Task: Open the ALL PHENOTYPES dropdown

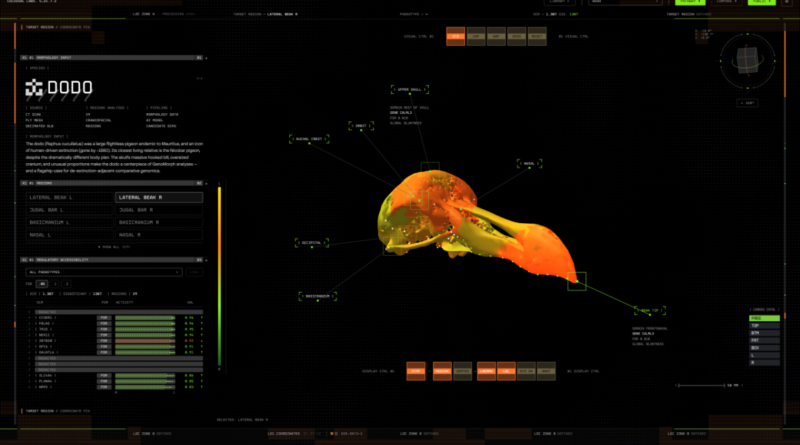Action: [104, 272]
